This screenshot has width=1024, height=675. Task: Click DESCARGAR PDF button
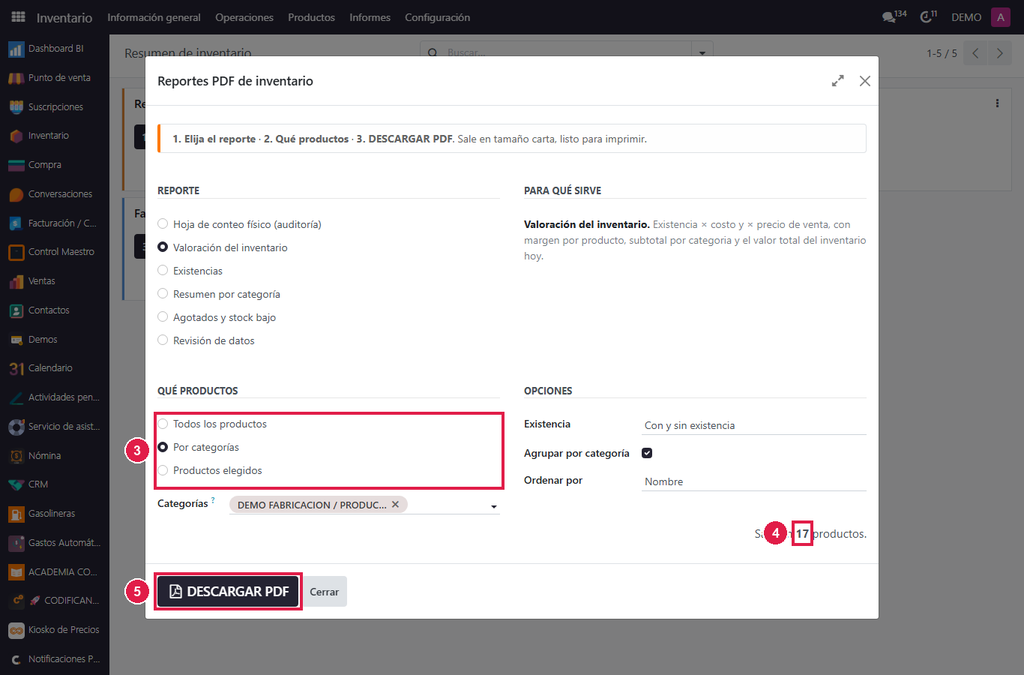click(229, 591)
